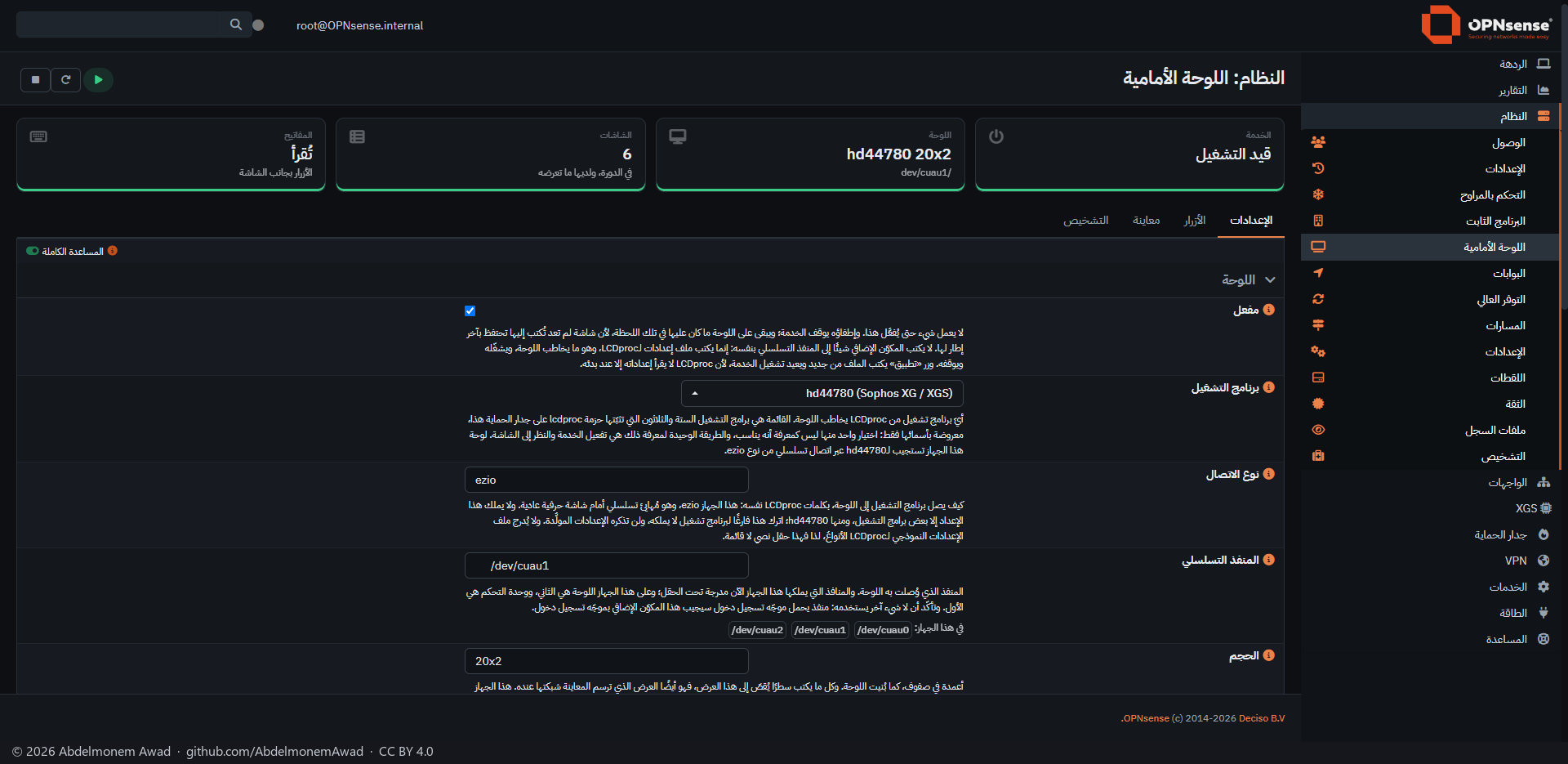Start the service with the green play button

pos(98,80)
